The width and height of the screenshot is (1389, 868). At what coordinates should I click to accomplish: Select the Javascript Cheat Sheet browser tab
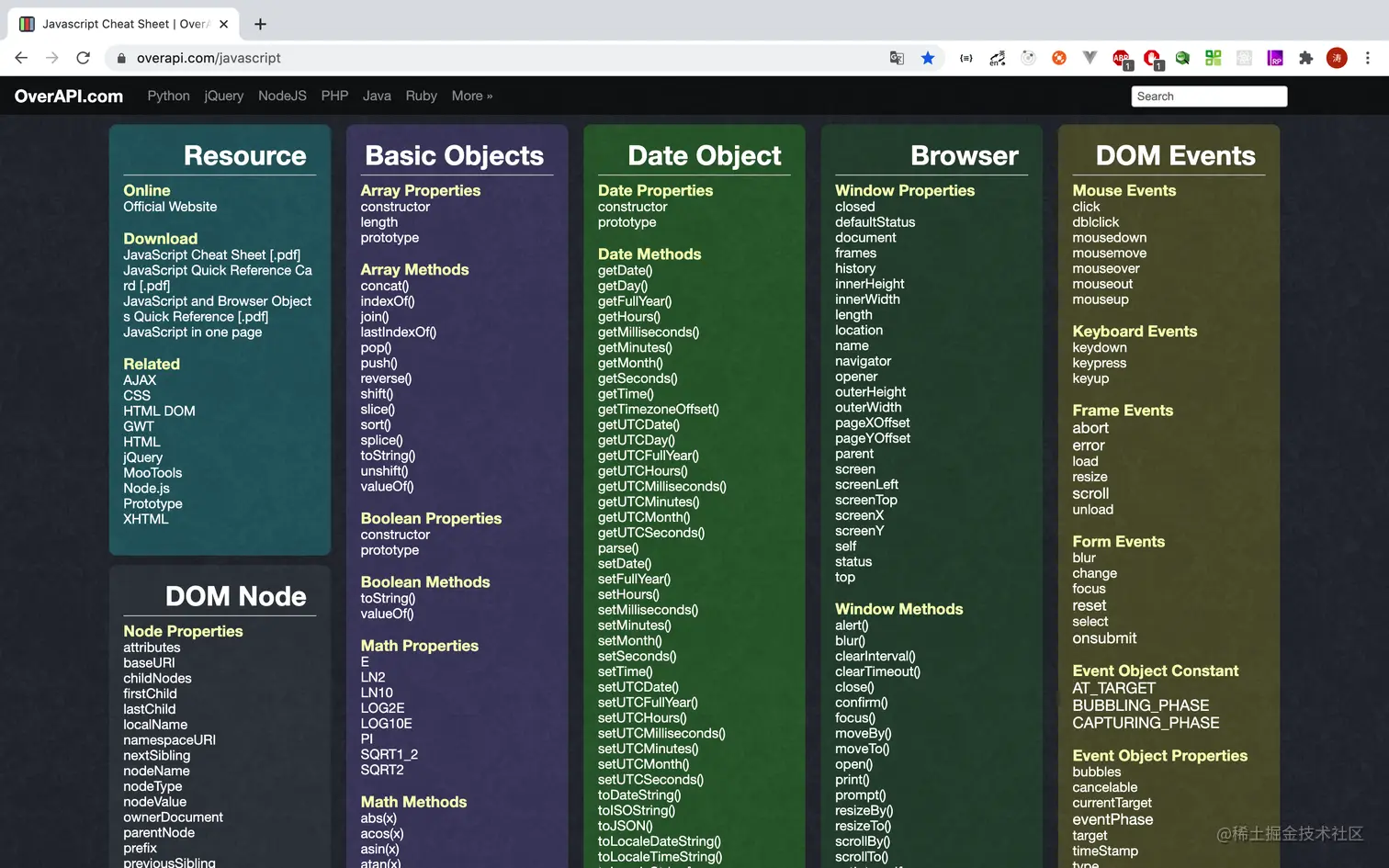click(124, 24)
